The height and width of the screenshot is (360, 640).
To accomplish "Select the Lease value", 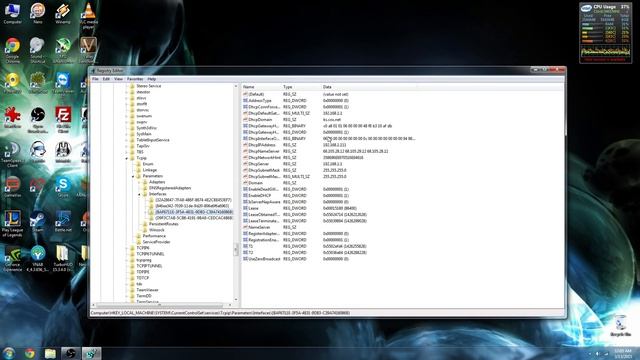I will (253, 208).
